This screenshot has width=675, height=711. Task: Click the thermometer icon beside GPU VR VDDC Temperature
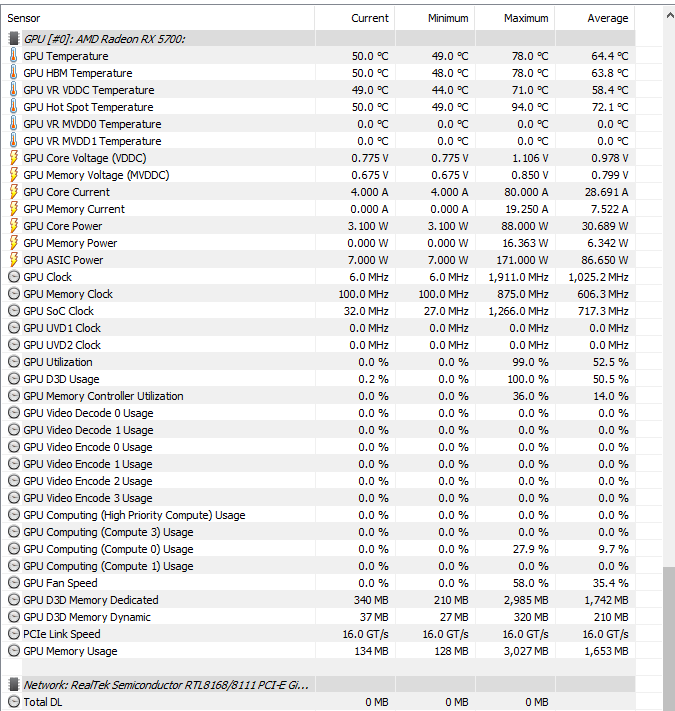(x=14, y=90)
